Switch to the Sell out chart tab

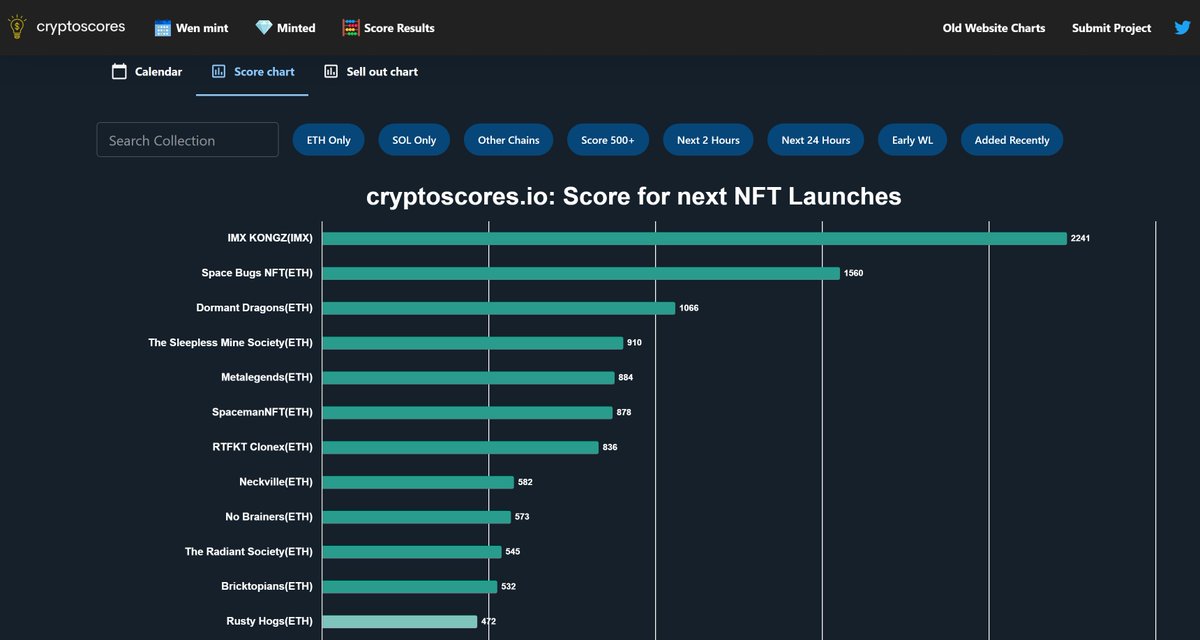pos(371,71)
